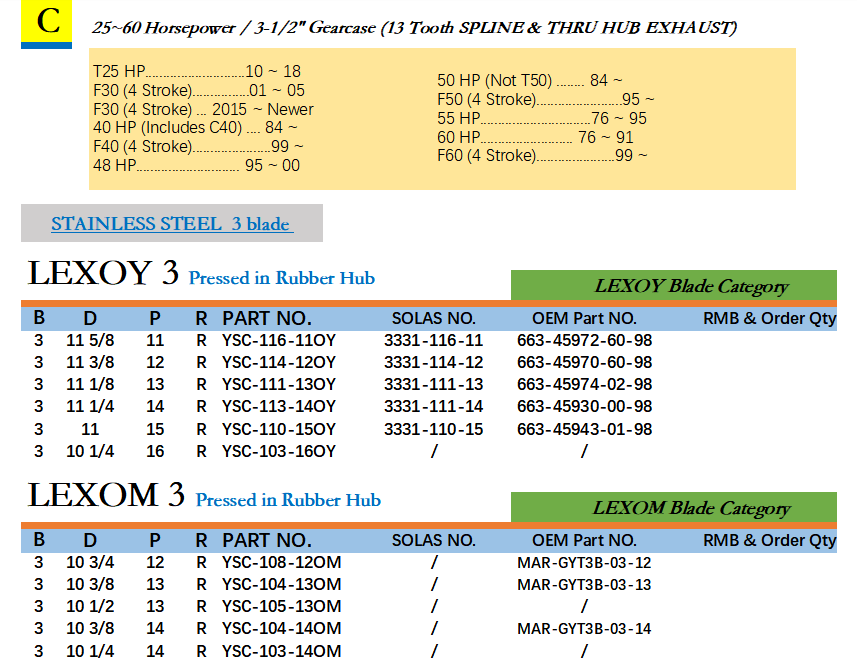Select part number YSC-113-14OY
Screen dimensions: 857x669
279,406
